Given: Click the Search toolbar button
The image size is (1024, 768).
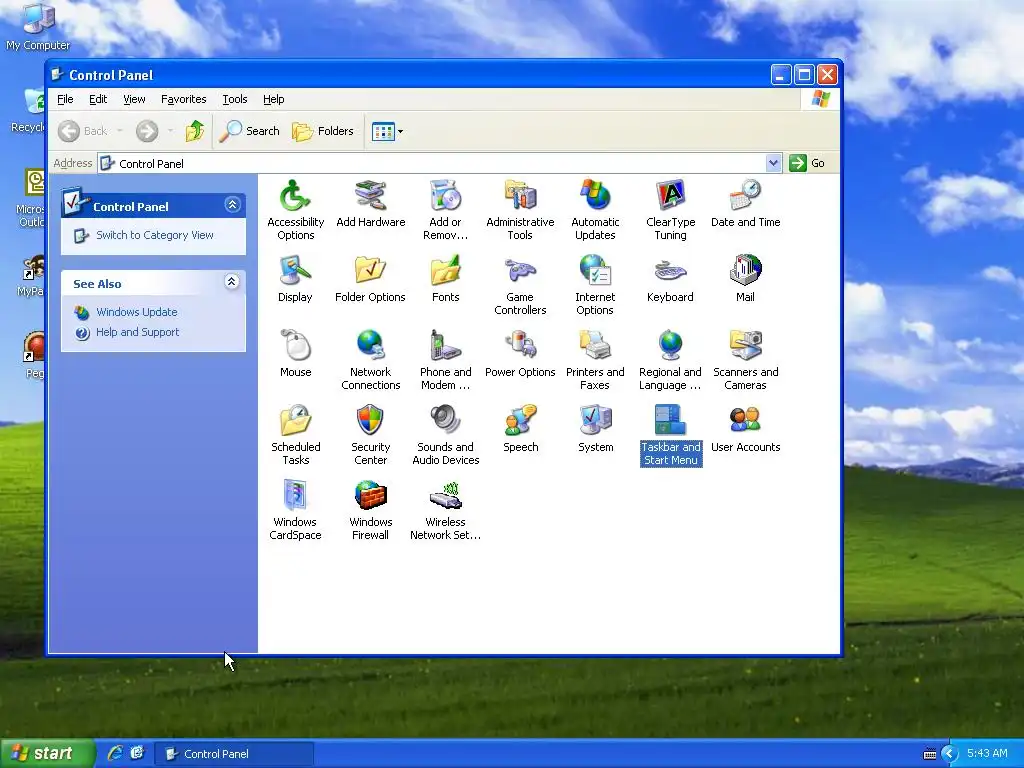Looking at the screenshot, I should (249, 131).
